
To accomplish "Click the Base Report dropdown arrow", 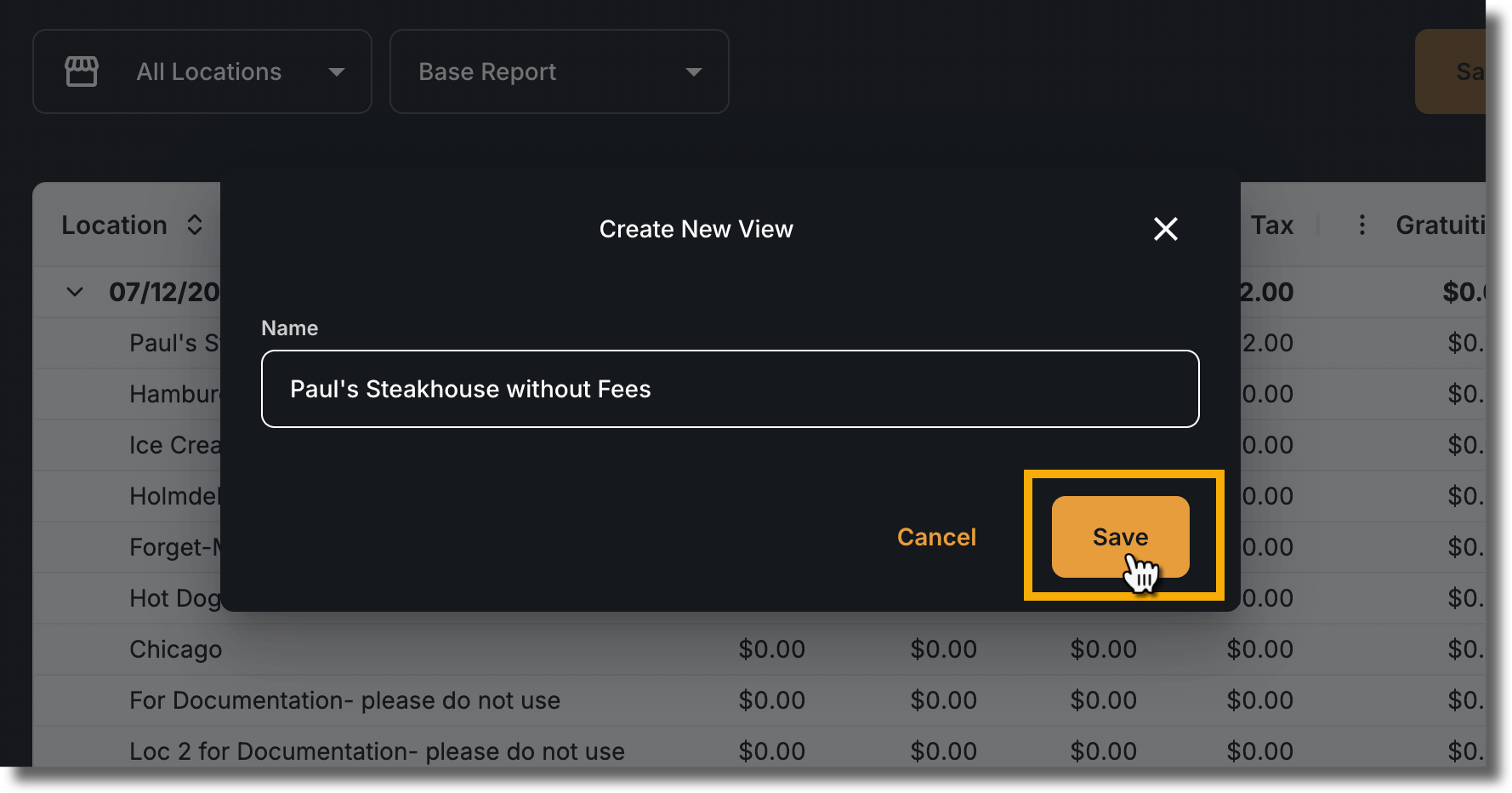I will pos(694,72).
